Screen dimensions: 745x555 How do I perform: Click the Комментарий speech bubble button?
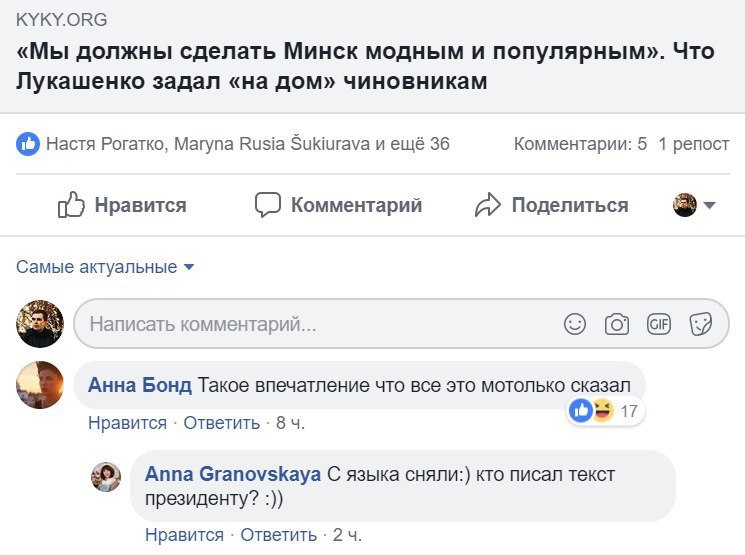pos(338,205)
